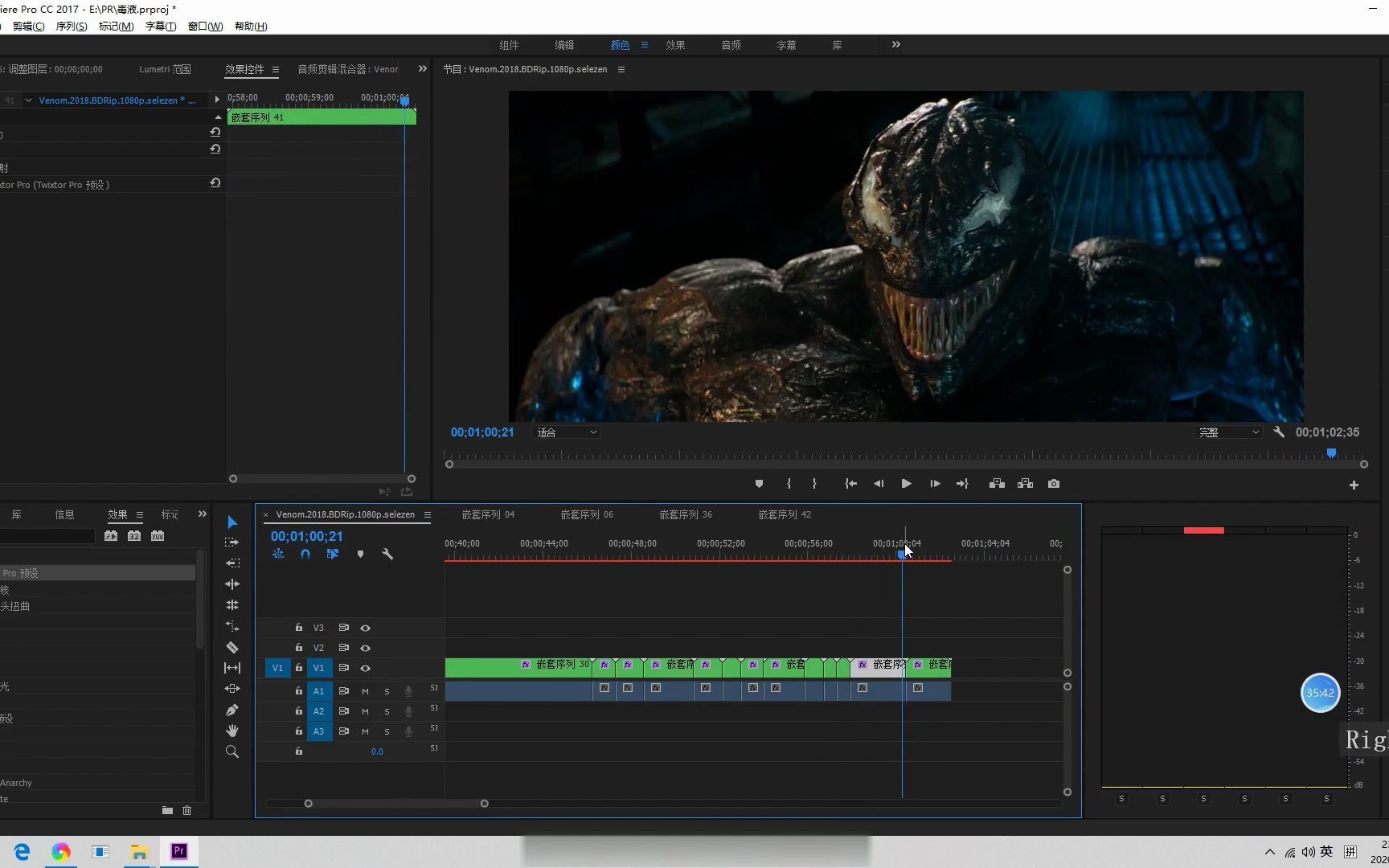The width and height of the screenshot is (1389, 868).
Task: Show overflow panels in source group
Action: coord(423,69)
